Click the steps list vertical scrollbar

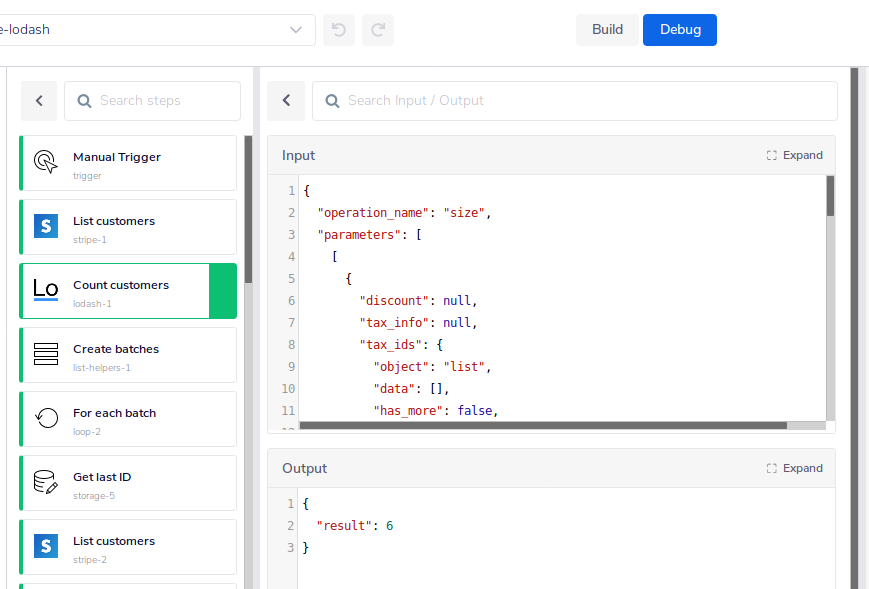(x=248, y=210)
